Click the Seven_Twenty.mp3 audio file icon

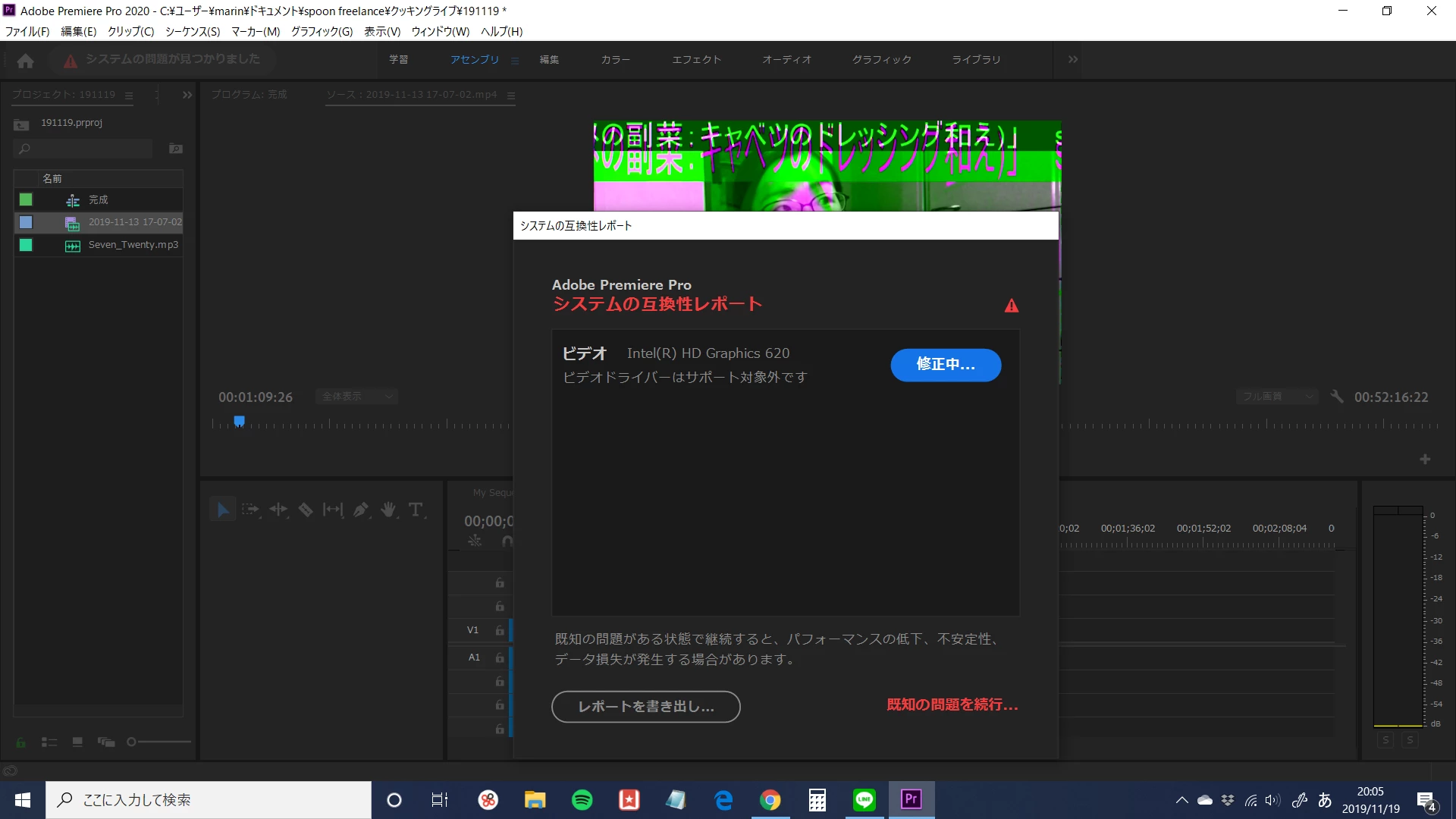pos(73,246)
